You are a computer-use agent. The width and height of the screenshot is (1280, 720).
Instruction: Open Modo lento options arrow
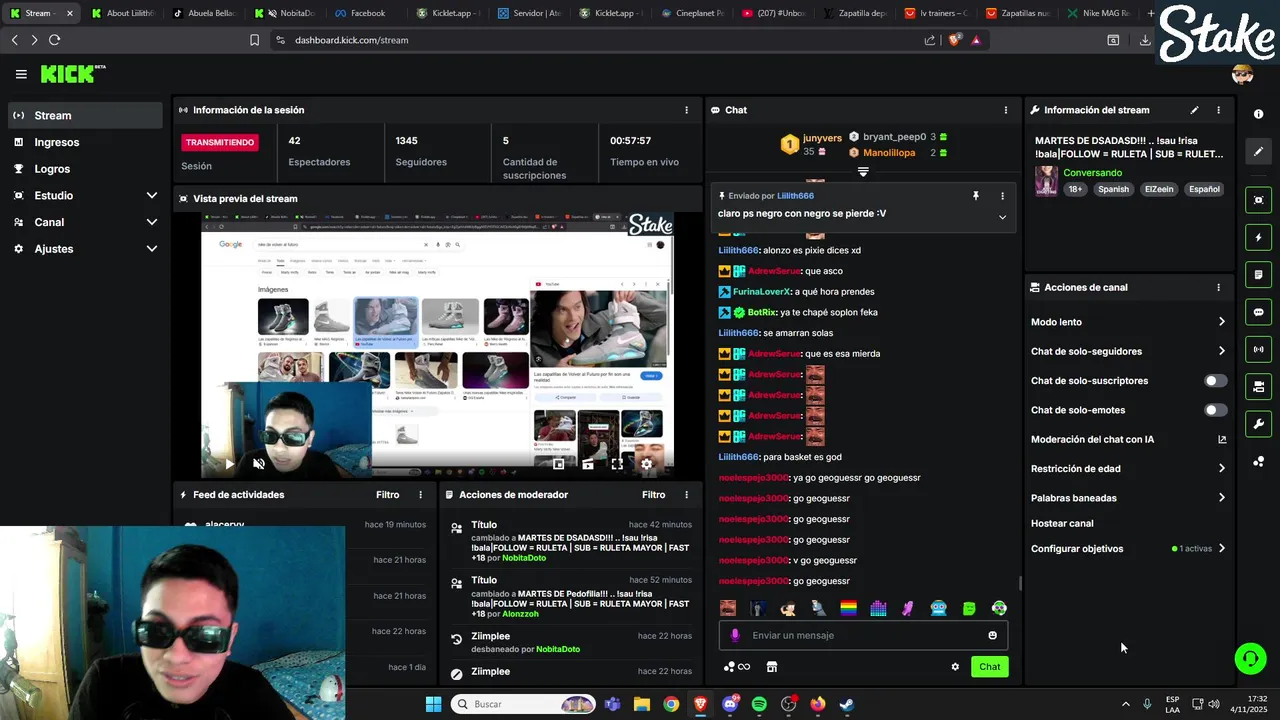[x=1221, y=322]
